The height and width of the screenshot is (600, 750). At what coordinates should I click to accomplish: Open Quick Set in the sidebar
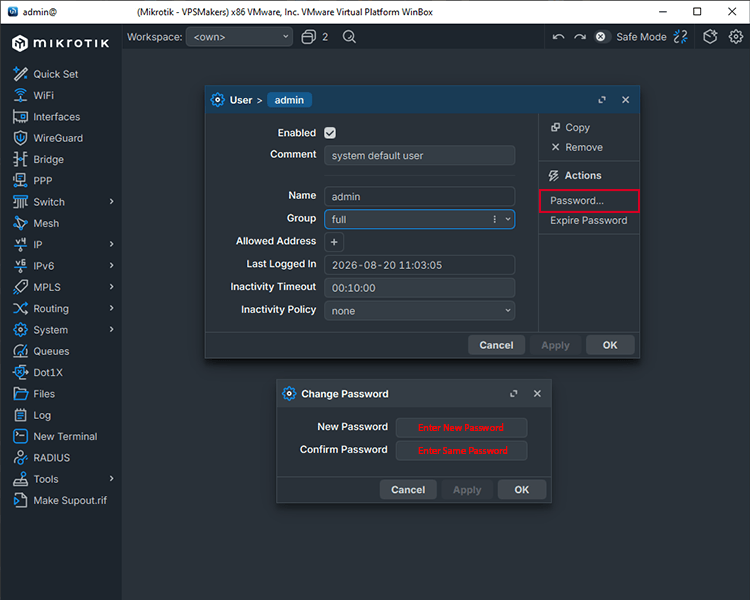click(x=46, y=74)
